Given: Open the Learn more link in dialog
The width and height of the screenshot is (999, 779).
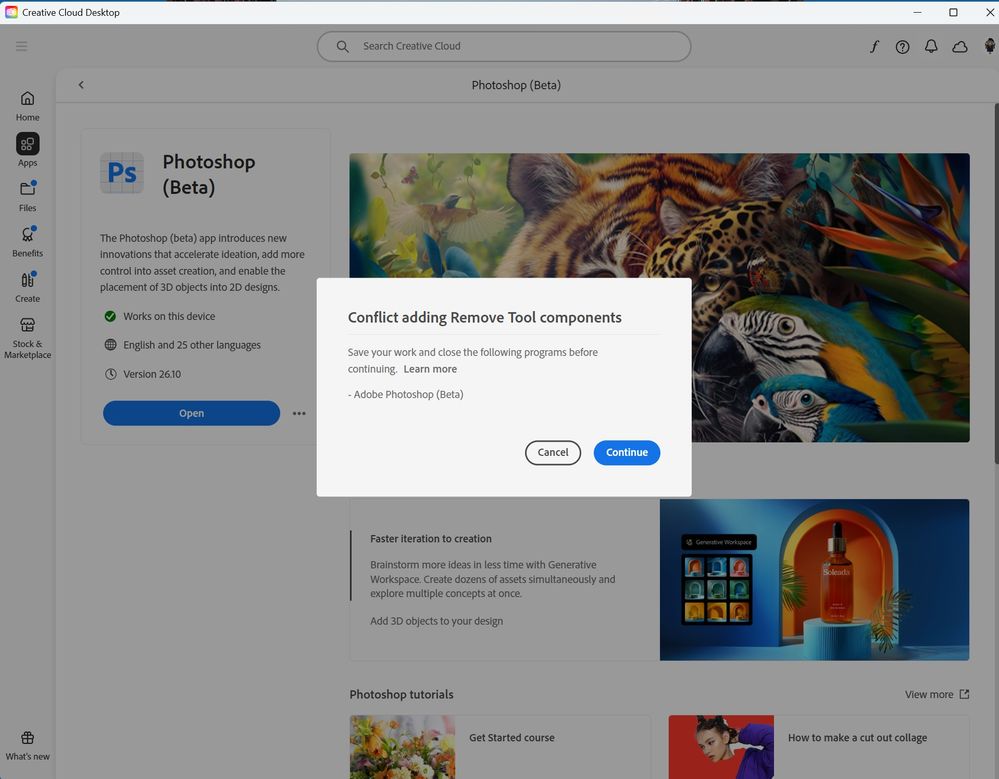Looking at the screenshot, I should 430,369.
